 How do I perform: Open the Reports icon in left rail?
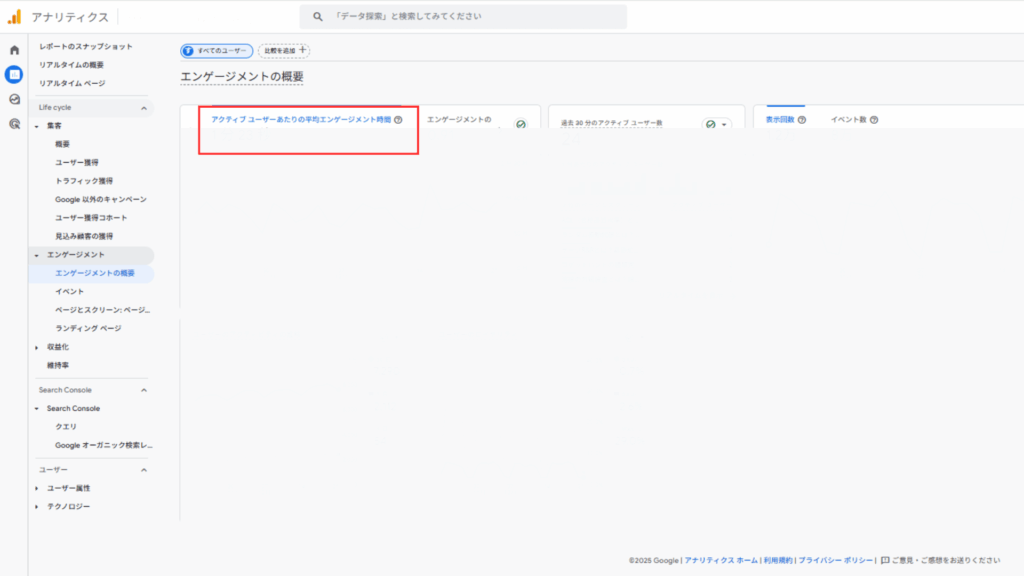[14, 74]
